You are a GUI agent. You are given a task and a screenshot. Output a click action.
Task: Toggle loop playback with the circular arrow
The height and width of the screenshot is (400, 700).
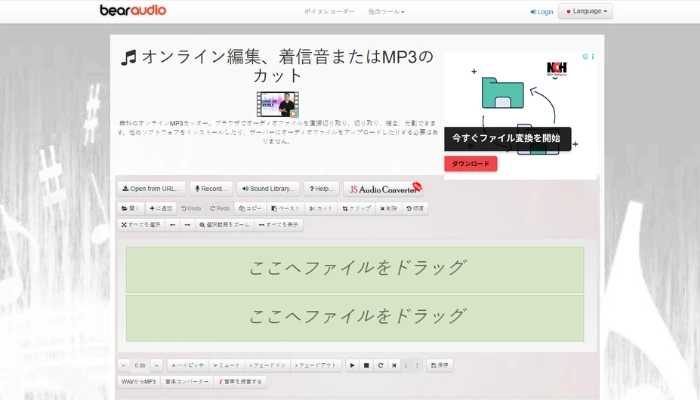[x=380, y=365]
